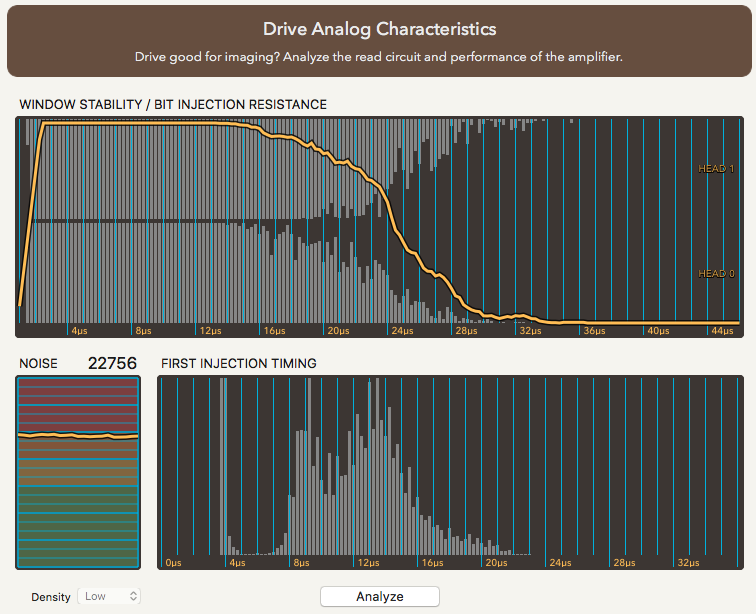Click the 36µs tick in window stability chart

593,330
